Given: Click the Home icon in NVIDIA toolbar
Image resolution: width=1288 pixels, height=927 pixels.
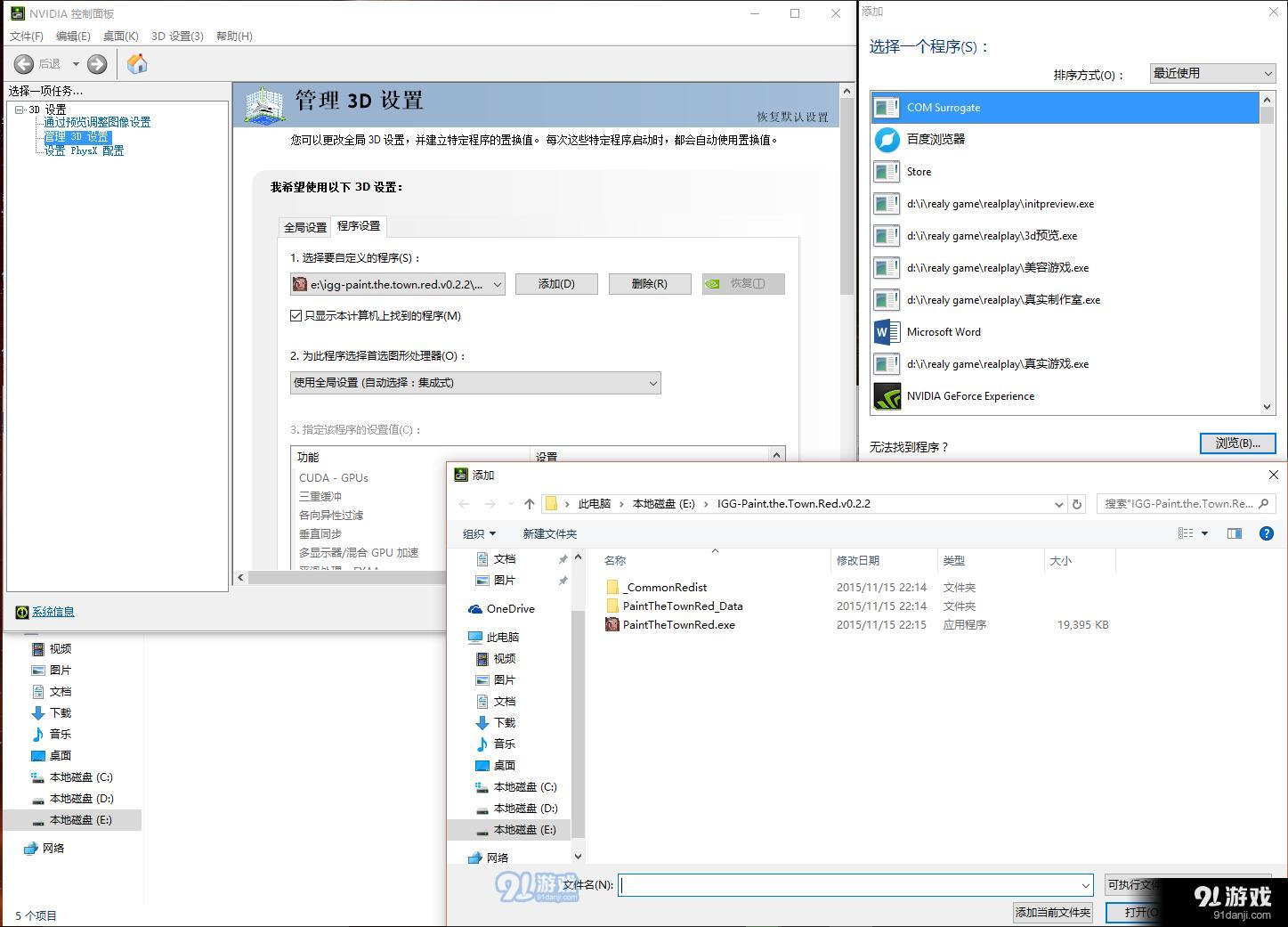Looking at the screenshot, I should (x=137, y=64).
